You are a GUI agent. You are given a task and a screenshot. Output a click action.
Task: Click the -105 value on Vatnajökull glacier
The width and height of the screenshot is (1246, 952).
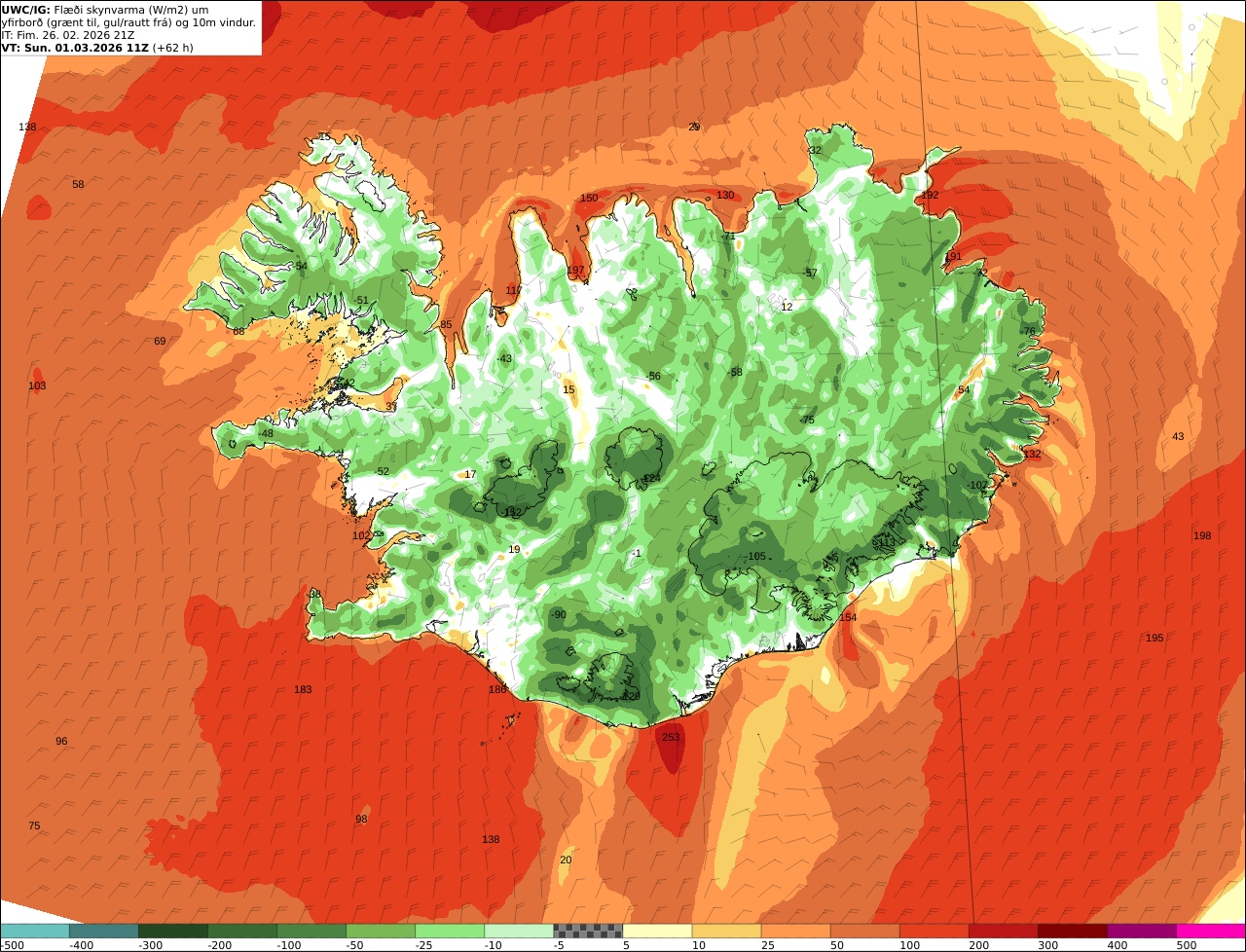[755, 557]
